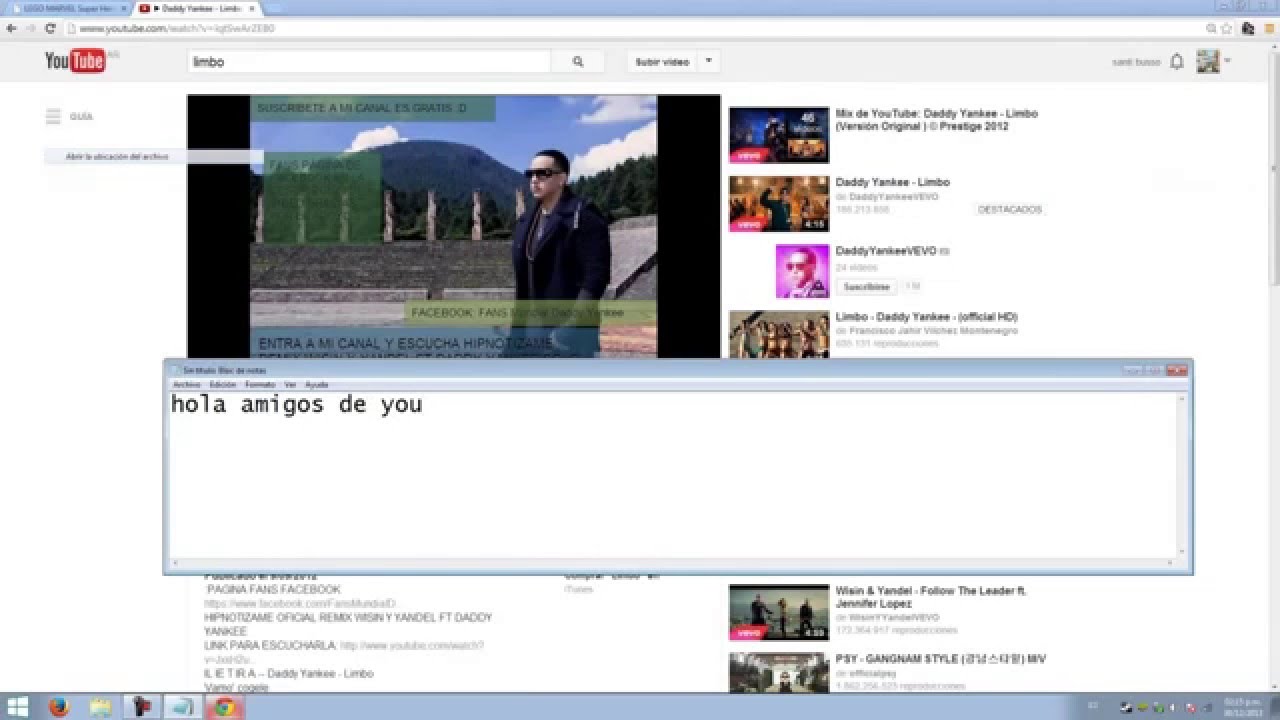Image resolution: width=1280 pixels, height=720 pixels.
Task: Click the FACEBOOK FANS annotation in video
Action: point(531,313)
